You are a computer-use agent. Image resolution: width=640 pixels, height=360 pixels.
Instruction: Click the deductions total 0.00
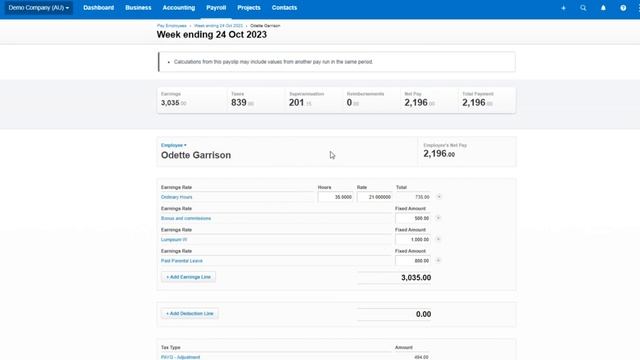click(x=423, y=314)
